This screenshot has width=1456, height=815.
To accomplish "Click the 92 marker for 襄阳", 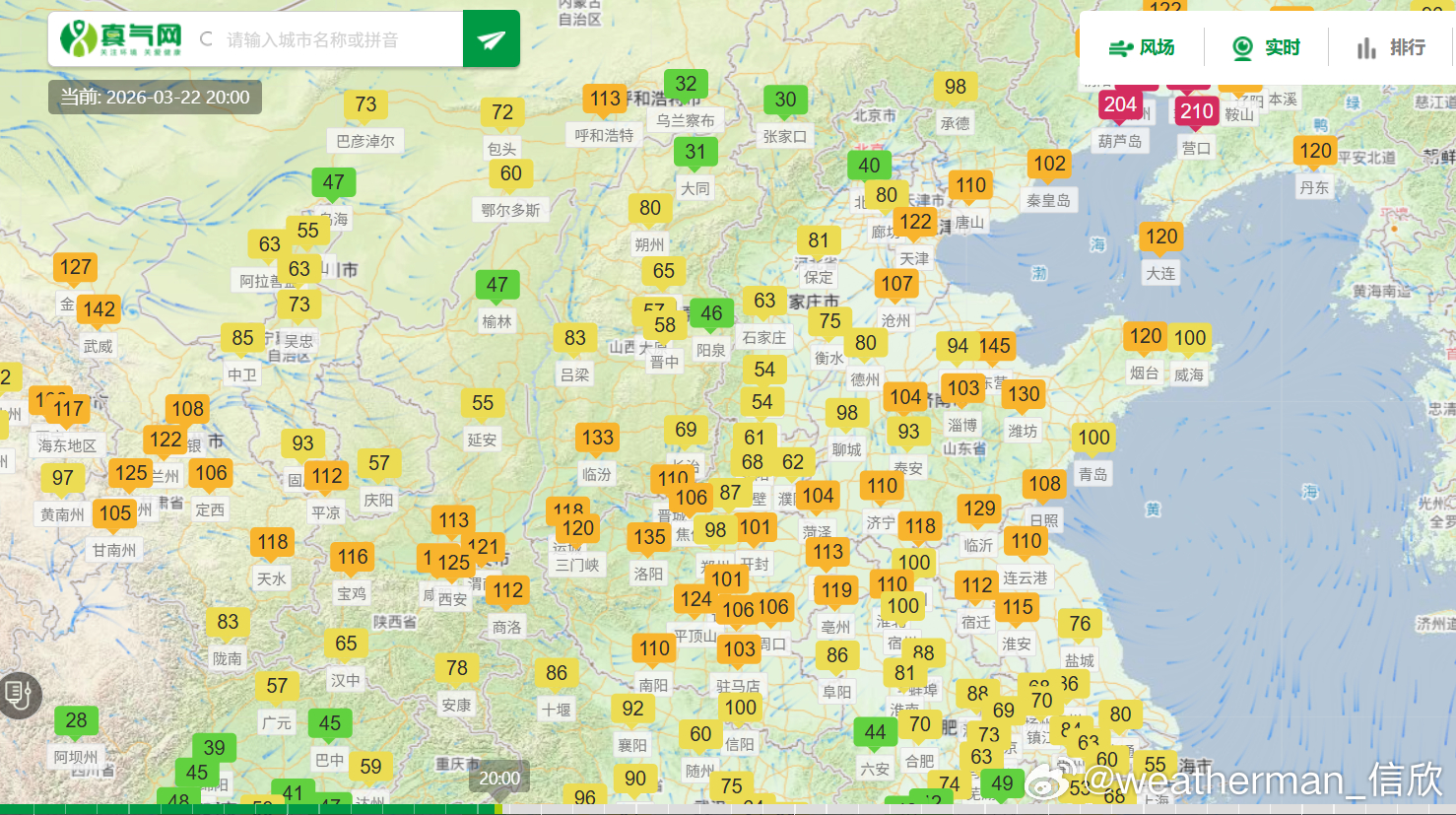I will tap(633, 709).
